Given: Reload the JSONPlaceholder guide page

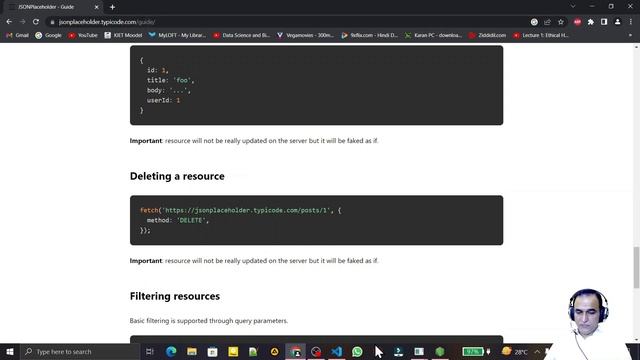Looking at the screenshot, I should (x=36, y=22).
